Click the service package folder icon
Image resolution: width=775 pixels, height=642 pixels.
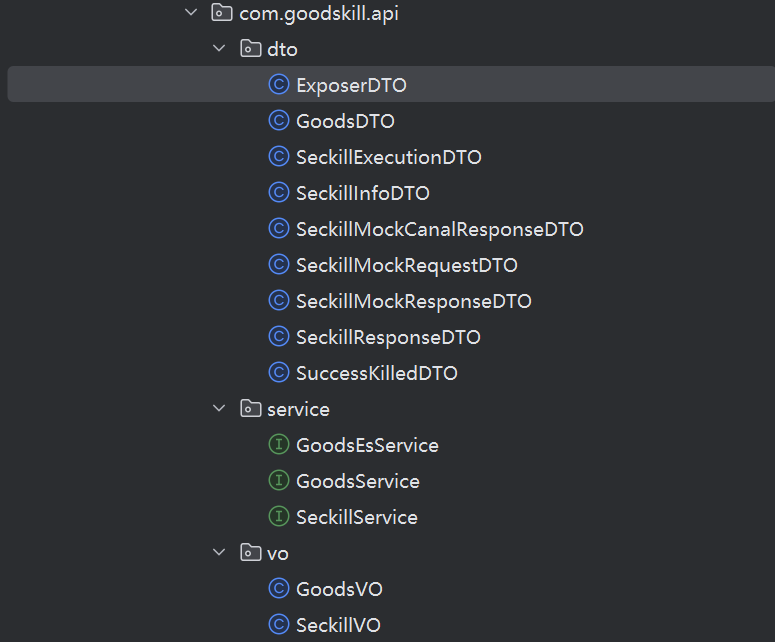coord(250,409)
